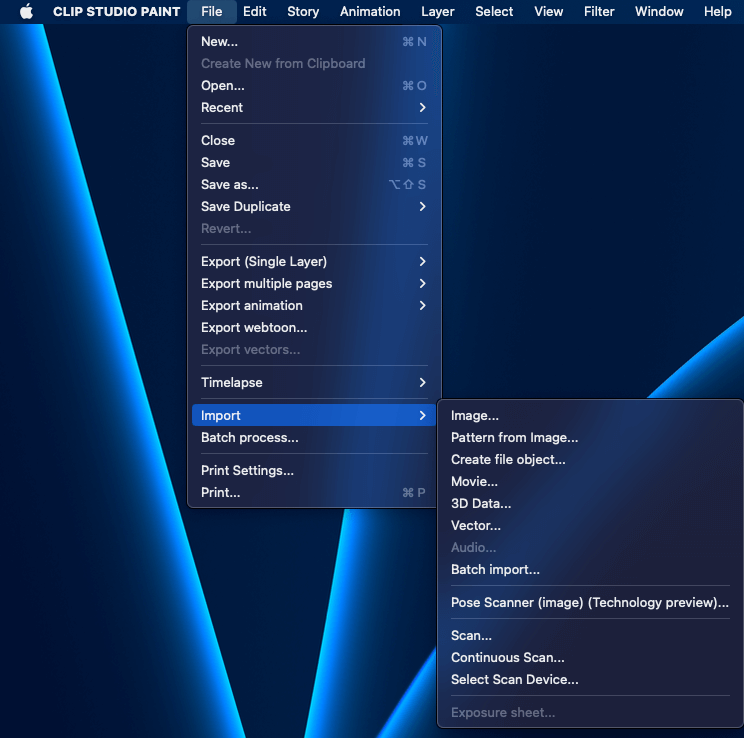The width and height of the screenshot is (744, 738).
Task: Import 3D Data... from submenu
Action: pyautogui.click(x=590, y=504)
